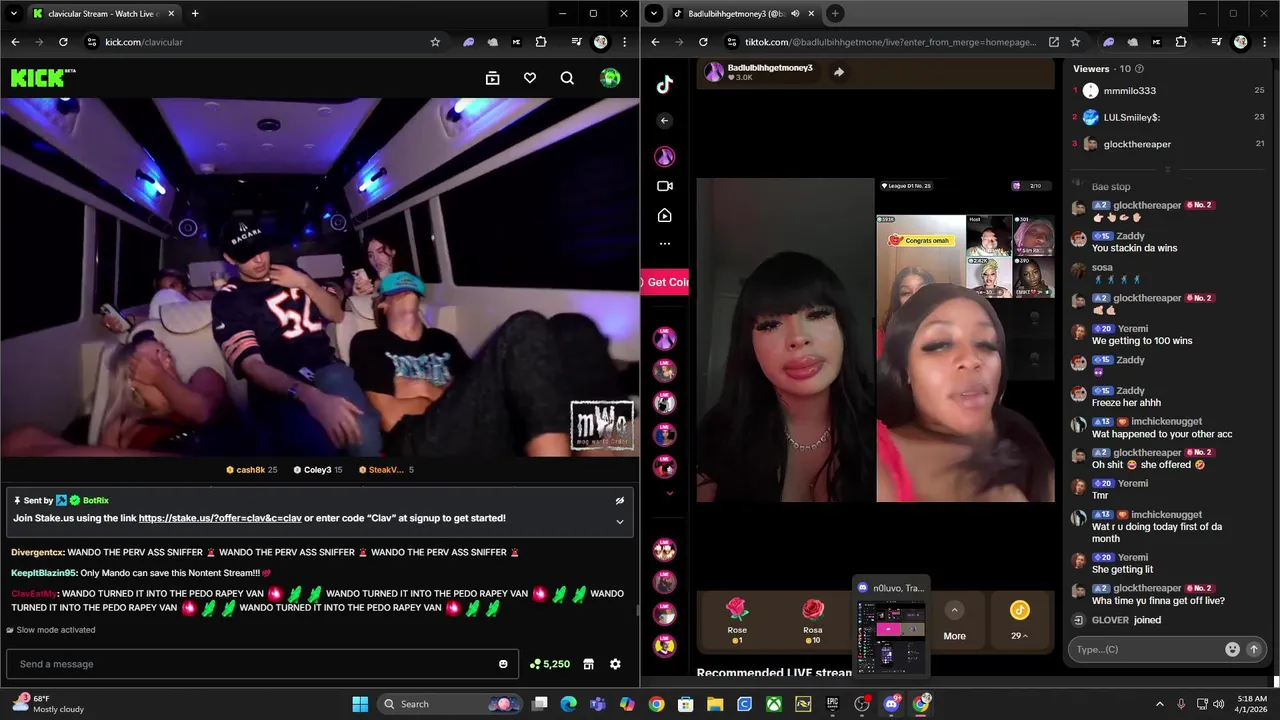Send the Rose gift
The image size is (1280, 720).
[737, 619]
